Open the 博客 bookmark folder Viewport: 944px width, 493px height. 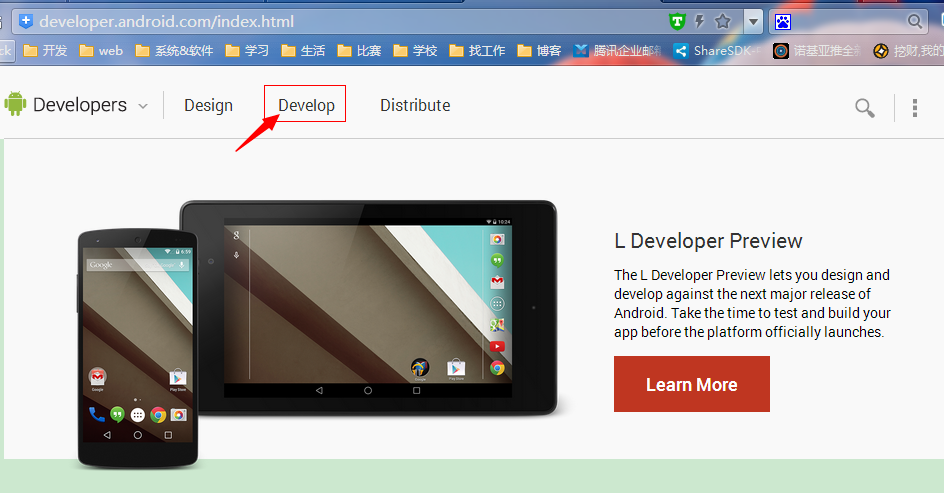coord(539,51)
